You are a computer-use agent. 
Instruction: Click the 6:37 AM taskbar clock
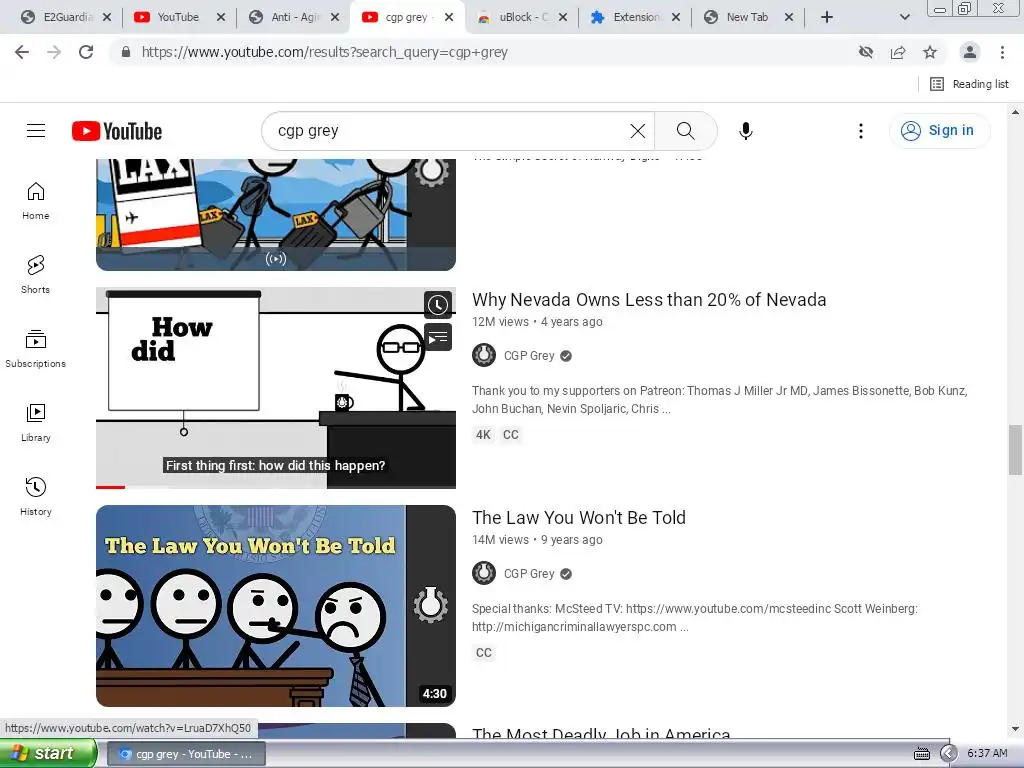tap(987, 754)
